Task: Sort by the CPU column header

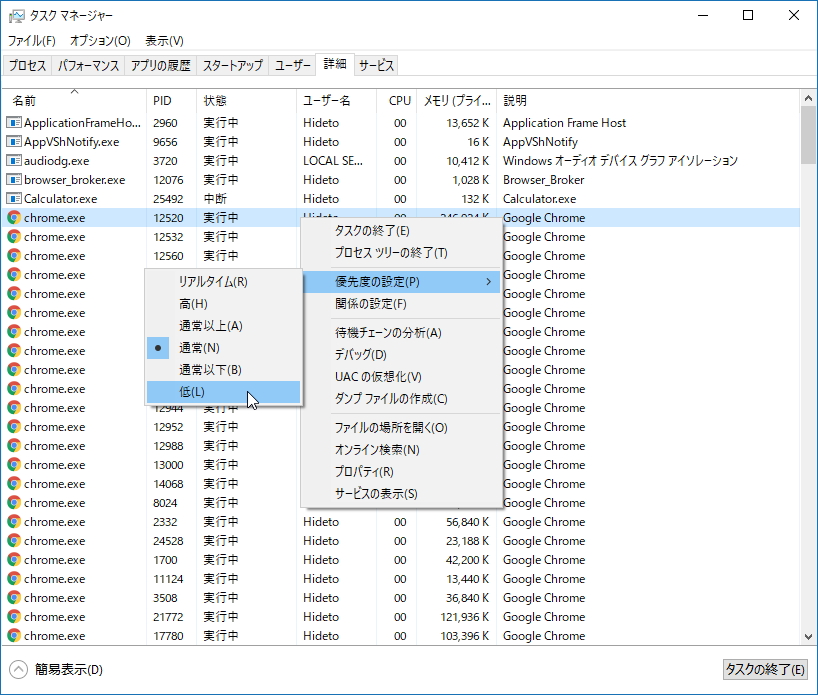Action: [x=396, y=101]
